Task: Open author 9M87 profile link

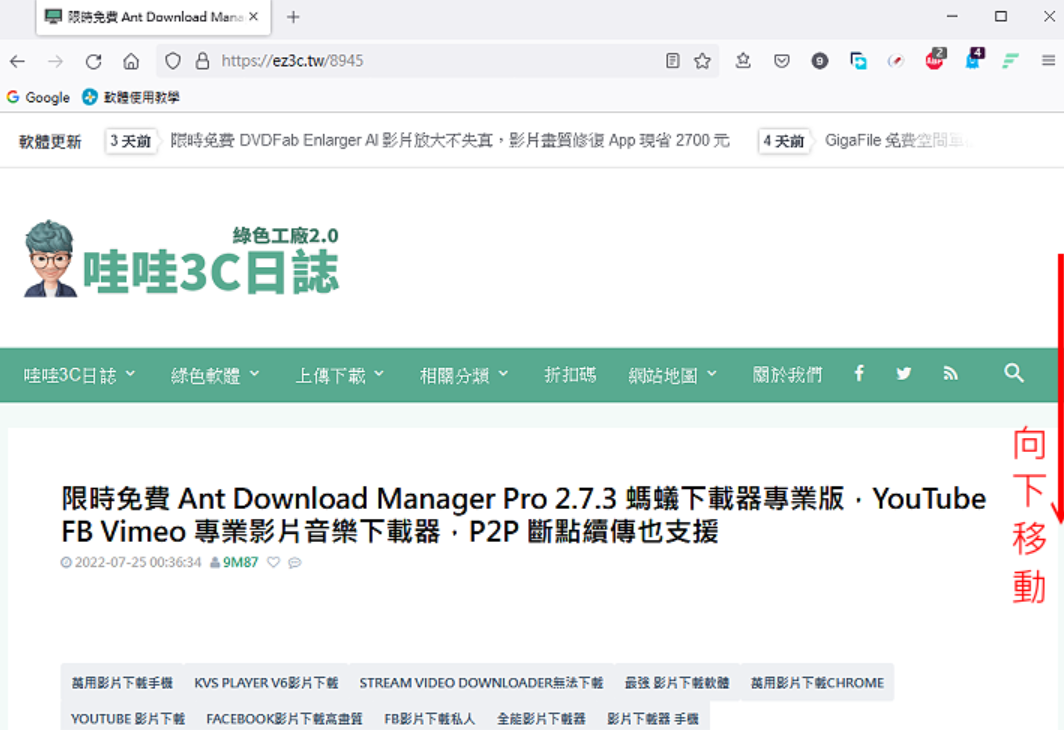Action: [240, 562]
